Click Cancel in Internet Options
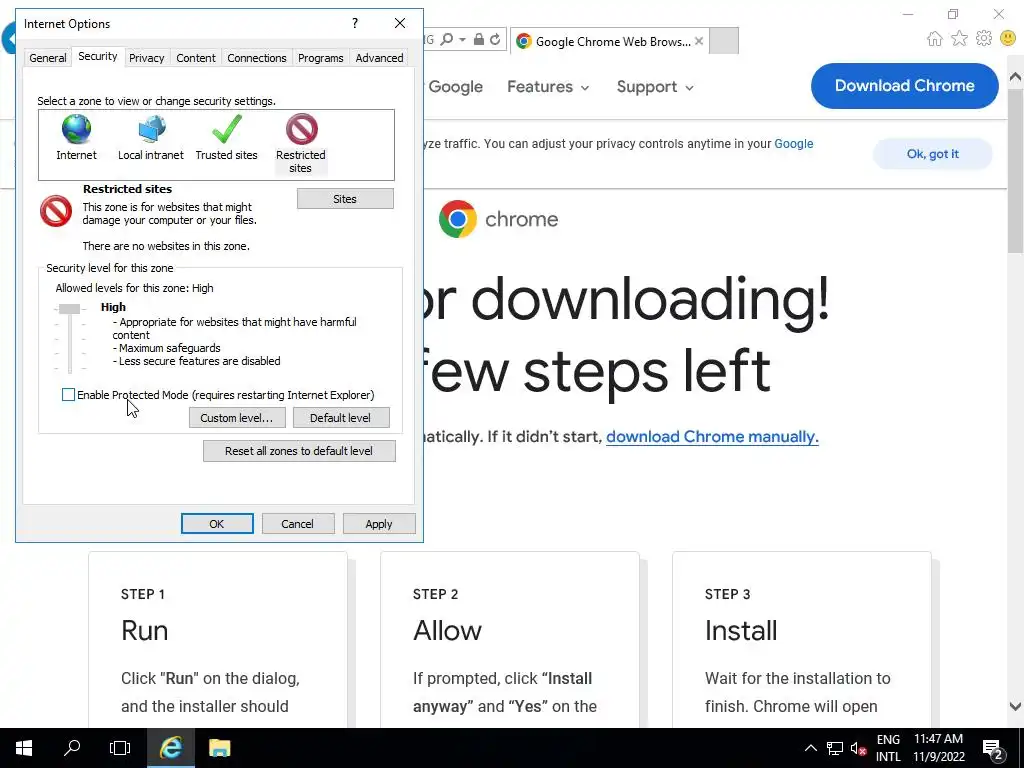 click(297, 523)
